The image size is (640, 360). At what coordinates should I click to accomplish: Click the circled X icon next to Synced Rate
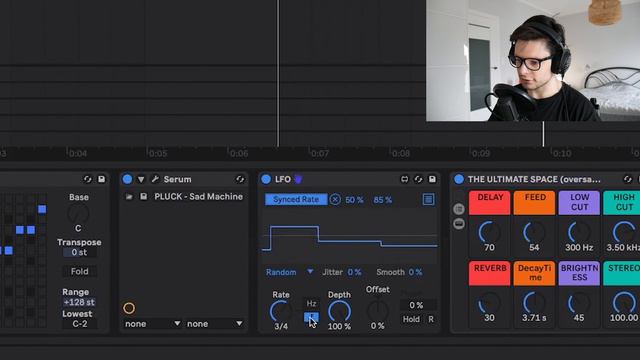(335, 200)
